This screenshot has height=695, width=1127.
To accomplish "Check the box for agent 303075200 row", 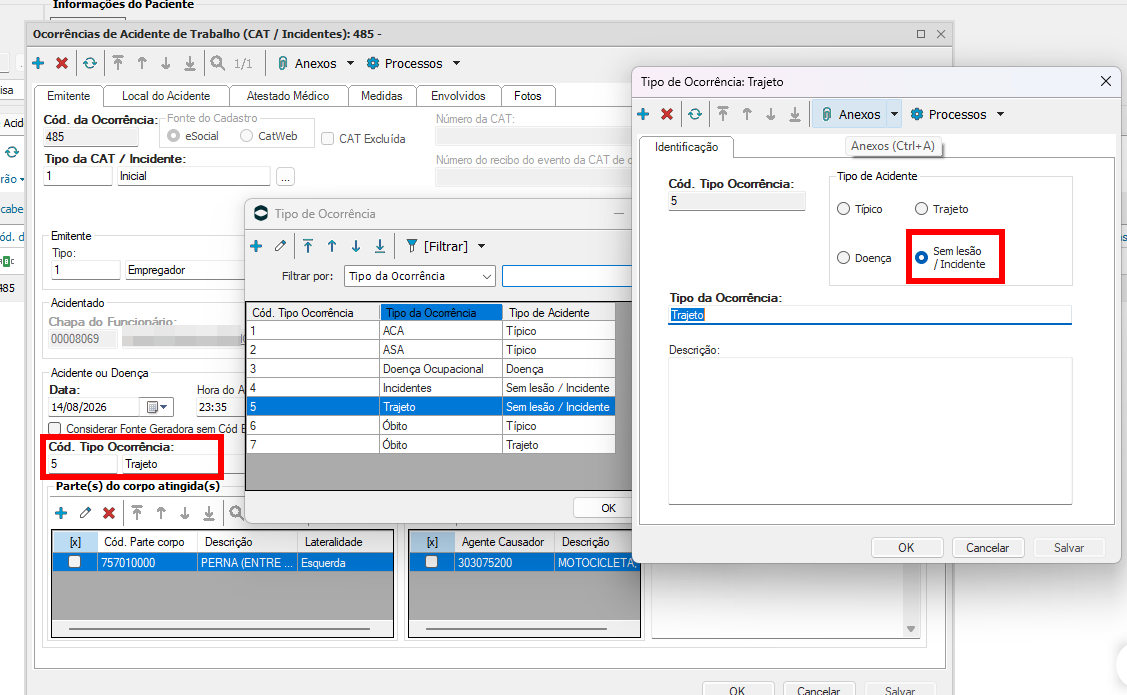I will pyautogui.click(x=431, y=562).
